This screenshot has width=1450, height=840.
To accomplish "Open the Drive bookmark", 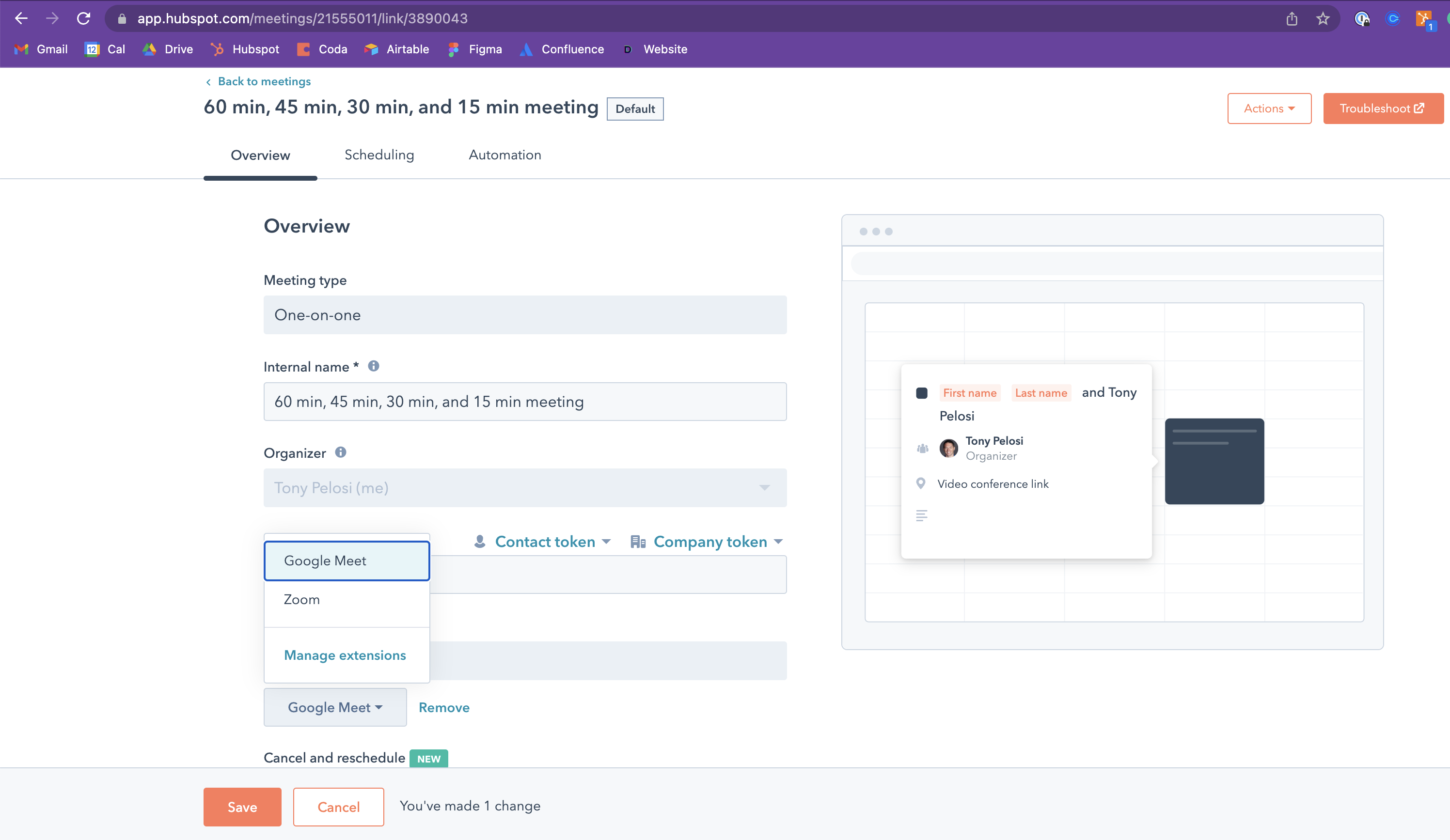I will pyautogui.click(x=168, y=49).
